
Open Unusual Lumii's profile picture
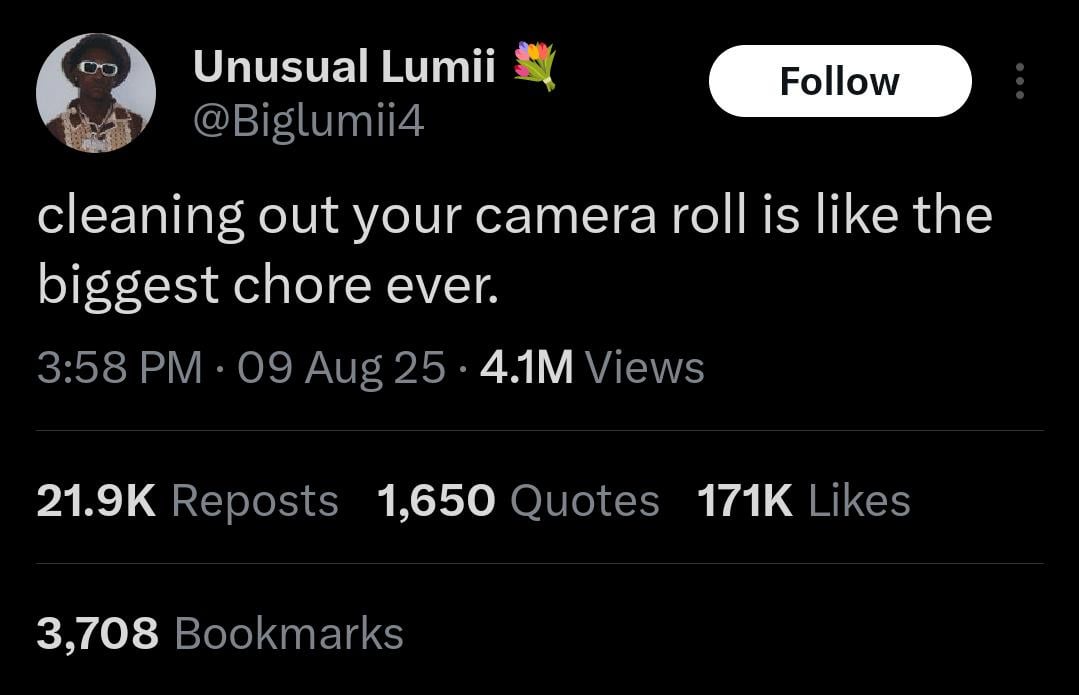[96, 93]
